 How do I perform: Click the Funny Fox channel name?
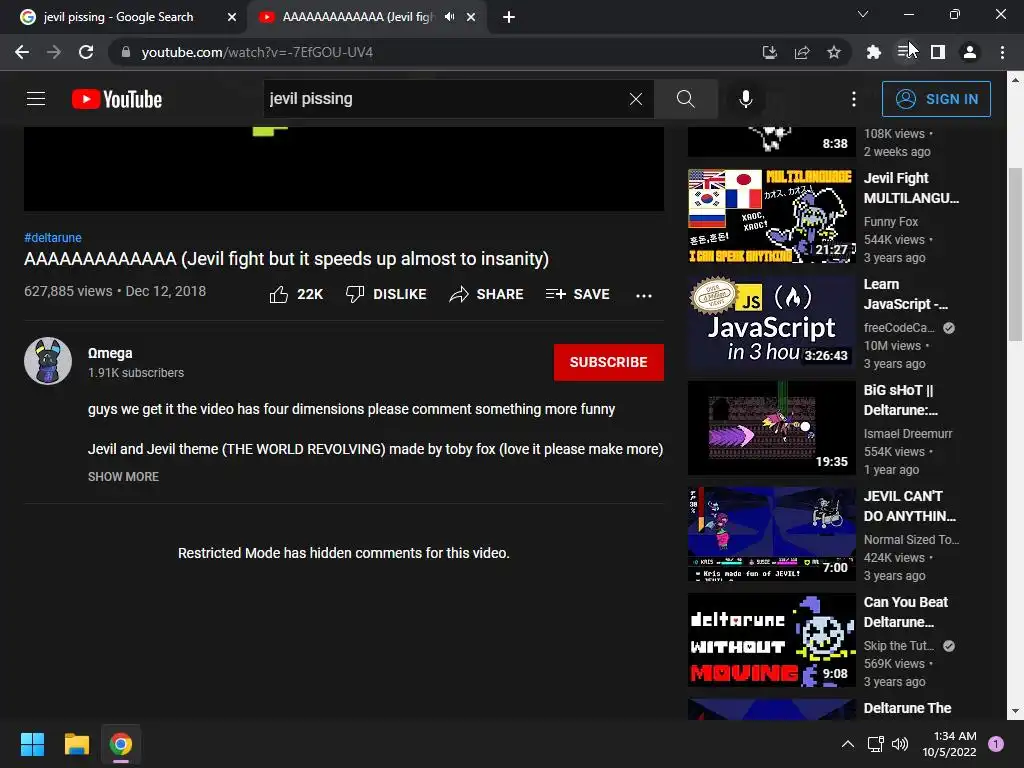click(x=891, y=222)
